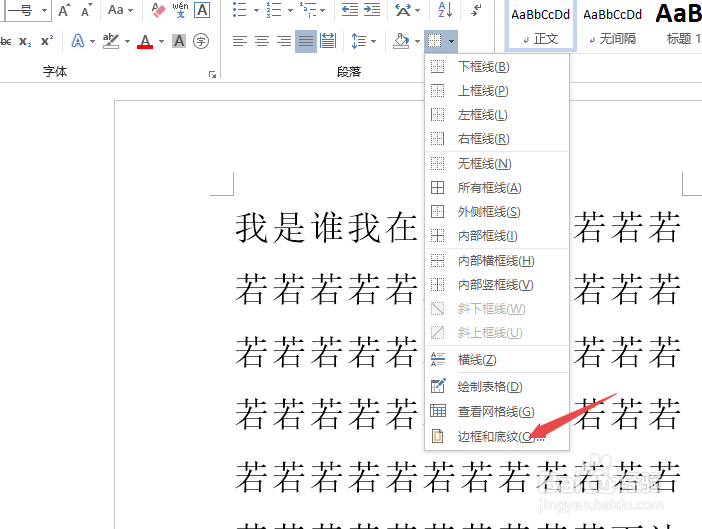Viewport: 702px width, 529px height.
Task: Insert 横线(Z) horizontal line
Action: 497,360
